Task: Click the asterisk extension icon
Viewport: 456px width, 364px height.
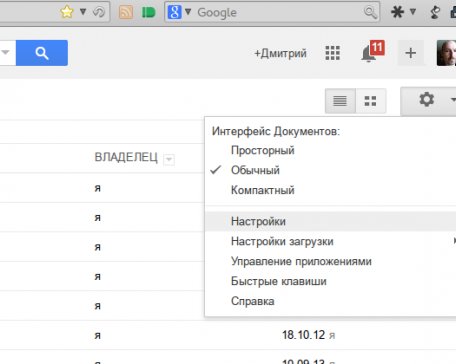Action: (x=397, y=12)
